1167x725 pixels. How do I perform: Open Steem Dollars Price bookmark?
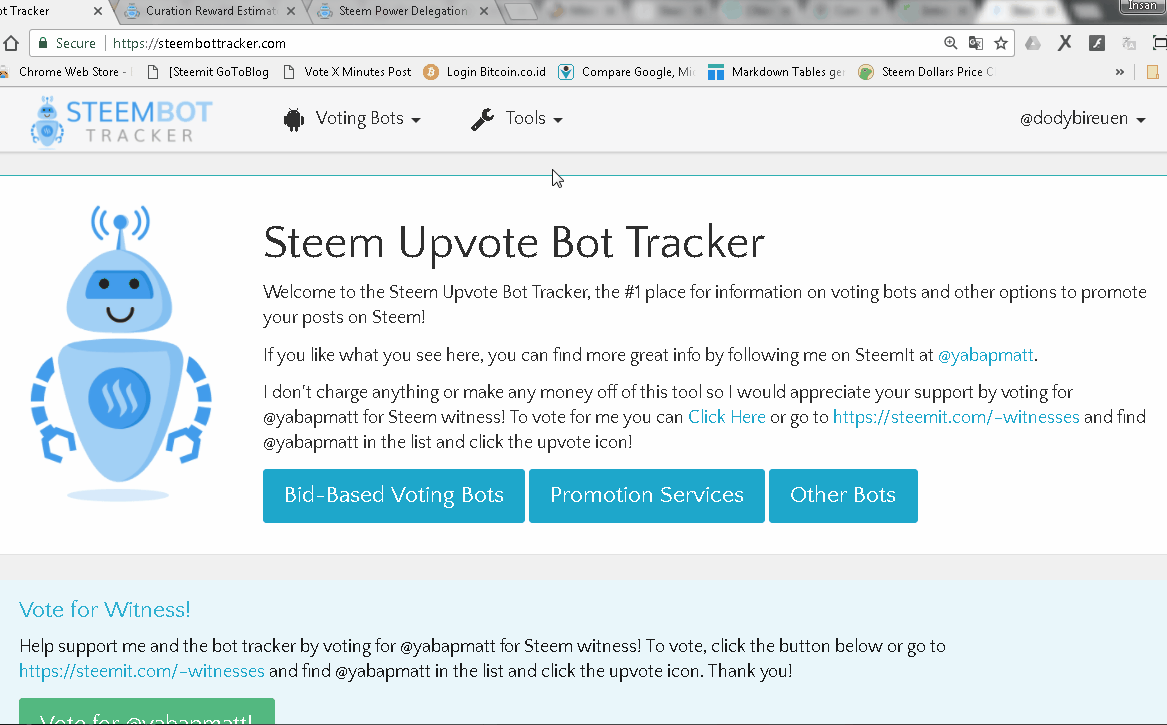[x=926, y=72]
